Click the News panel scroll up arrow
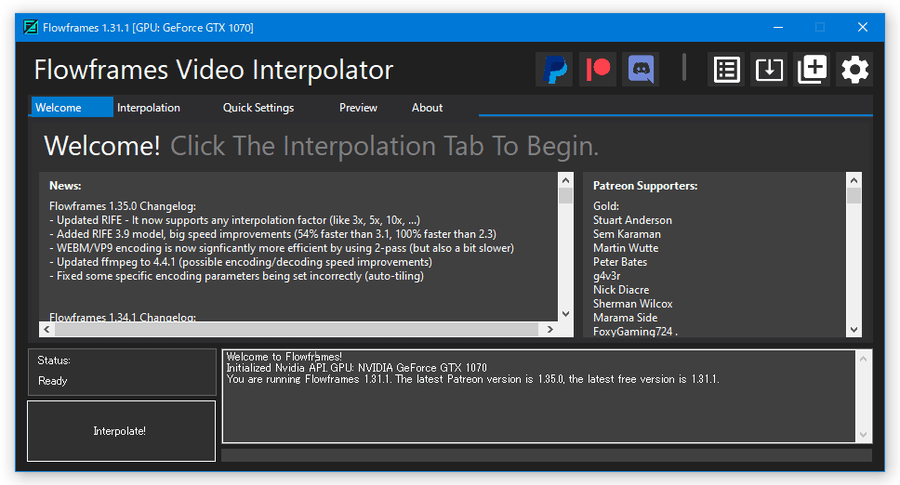The height and width of the screenshot is (485, 900). tap(566, 180)
